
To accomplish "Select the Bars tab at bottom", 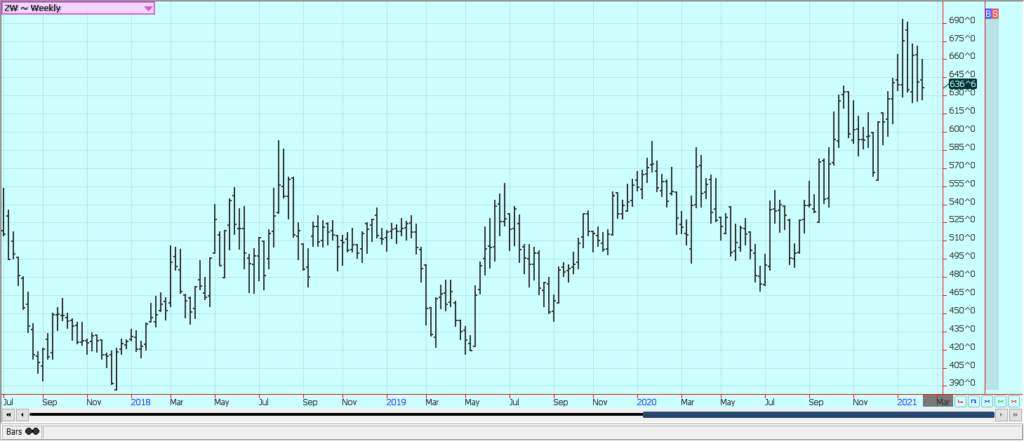I will pyautogui.click(x=23, y=432).
